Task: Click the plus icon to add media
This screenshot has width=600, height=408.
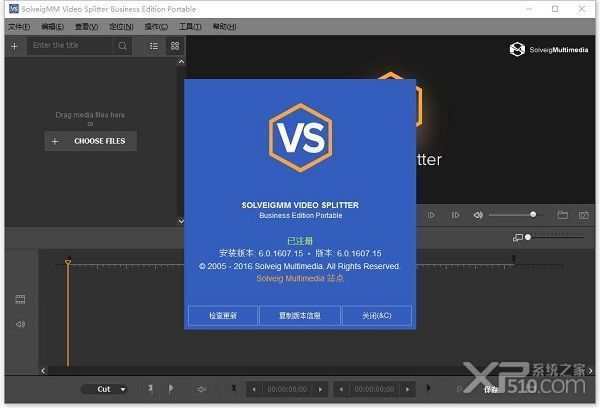Action: click(15, 46)
